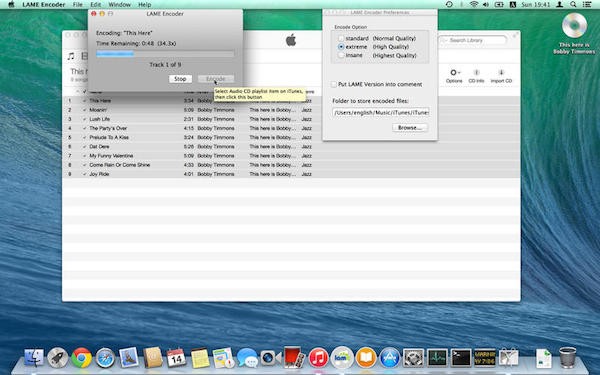The height and width of the screenshot is (375, 600).
Task: Select the insane Highest Quality option
Action: tap(341, 55)
